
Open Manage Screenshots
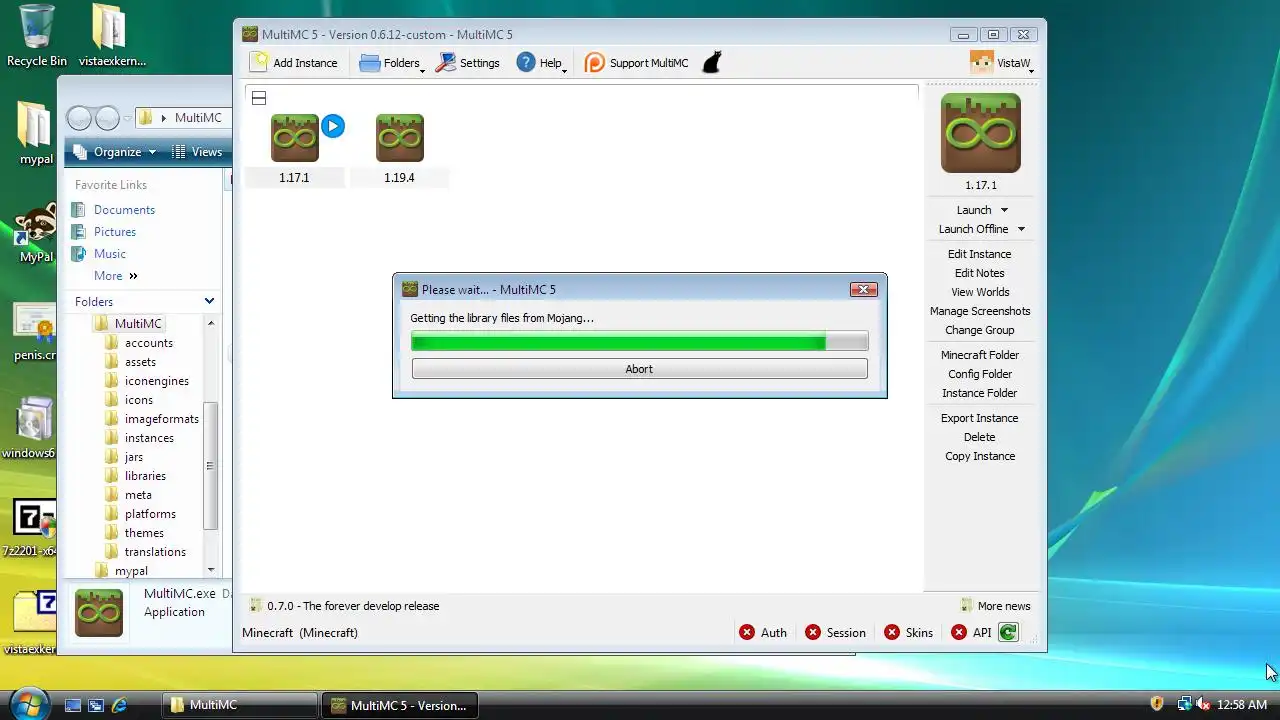point(980,311)
